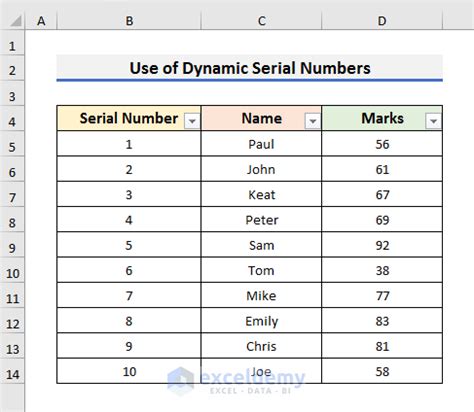Select Peter's marks cell '69'
The image size is (474, 412).
click(x=382, y=220)
